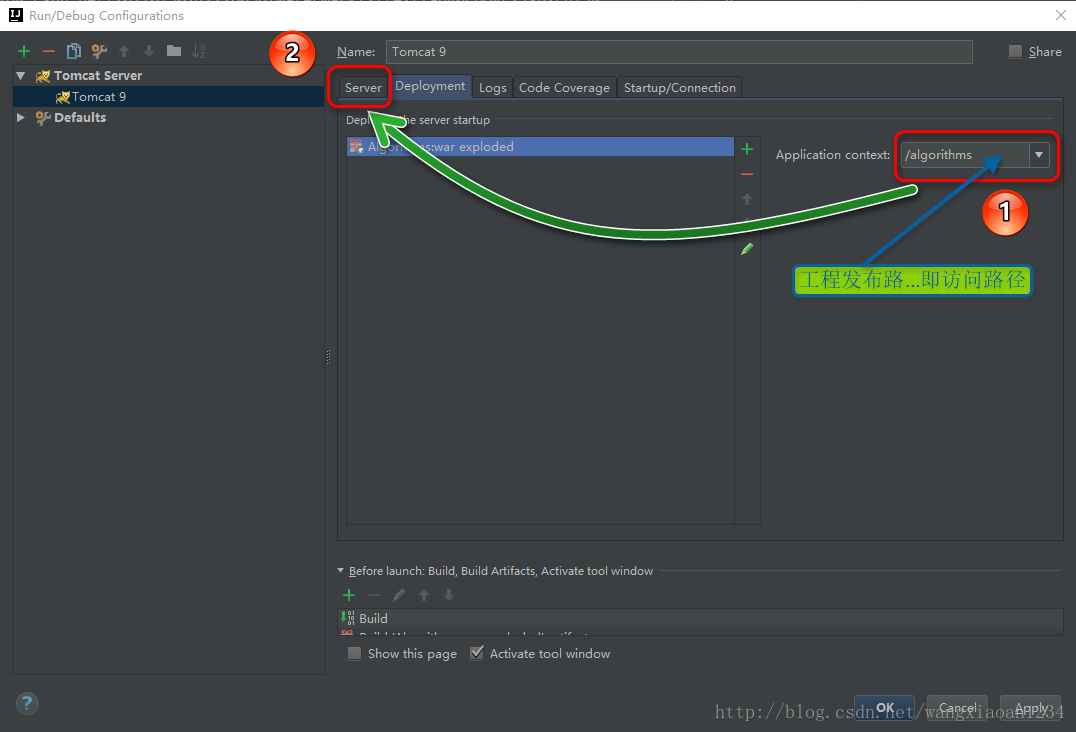Viewport: 1076px width, 732px height.
Task: Focus the Name field containing Tomcat 9
Action: [679, 51]
